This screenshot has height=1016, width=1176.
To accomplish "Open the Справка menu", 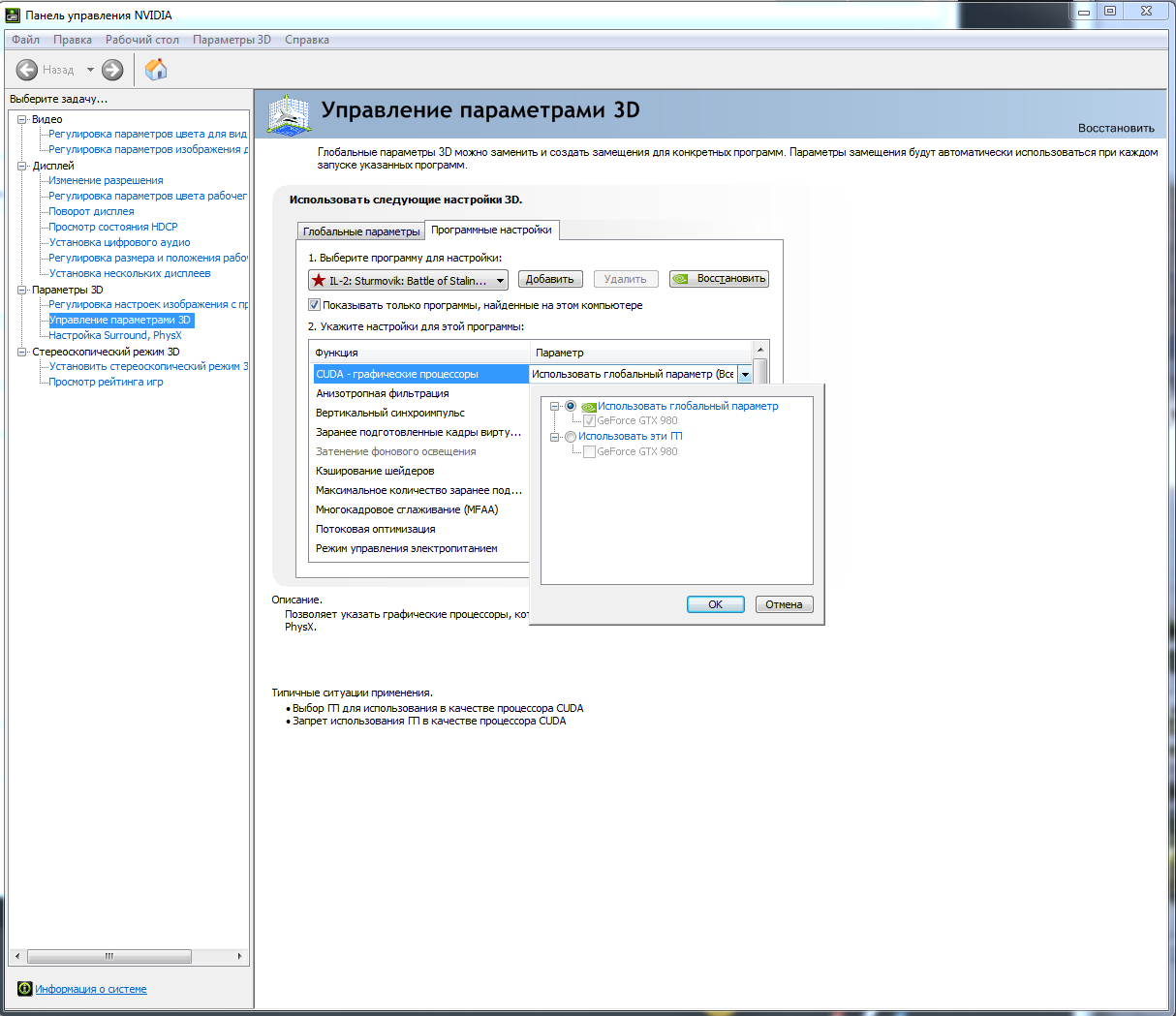I will 307,40.
